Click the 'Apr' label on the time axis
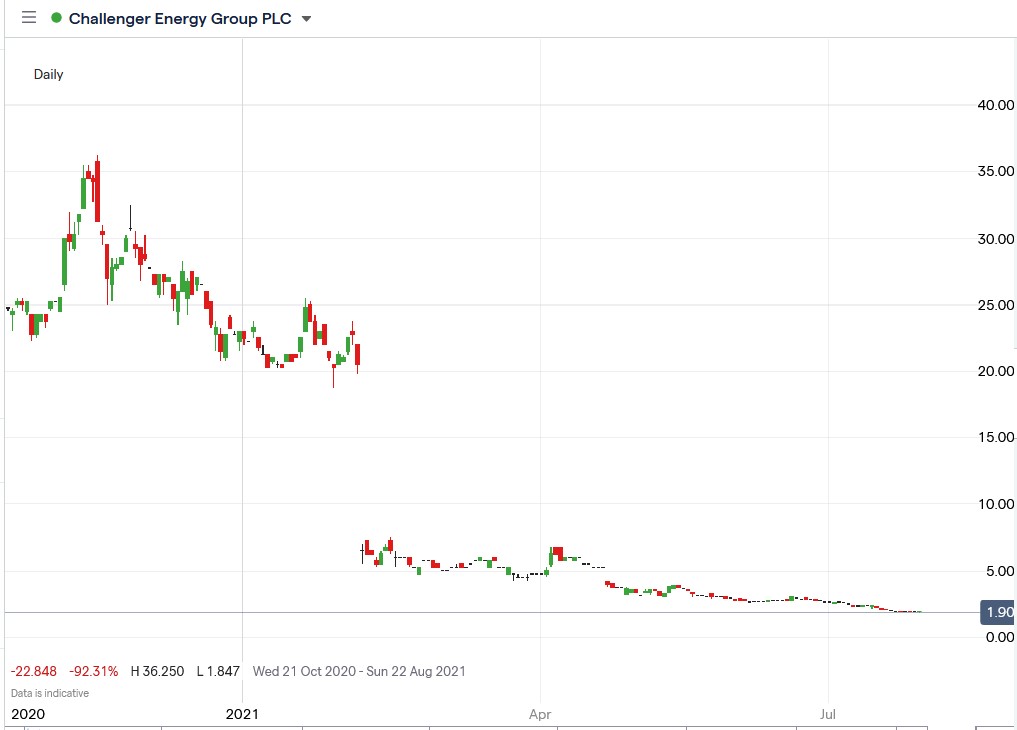The height and width of the screenshot is (730, 1017). 541,714
